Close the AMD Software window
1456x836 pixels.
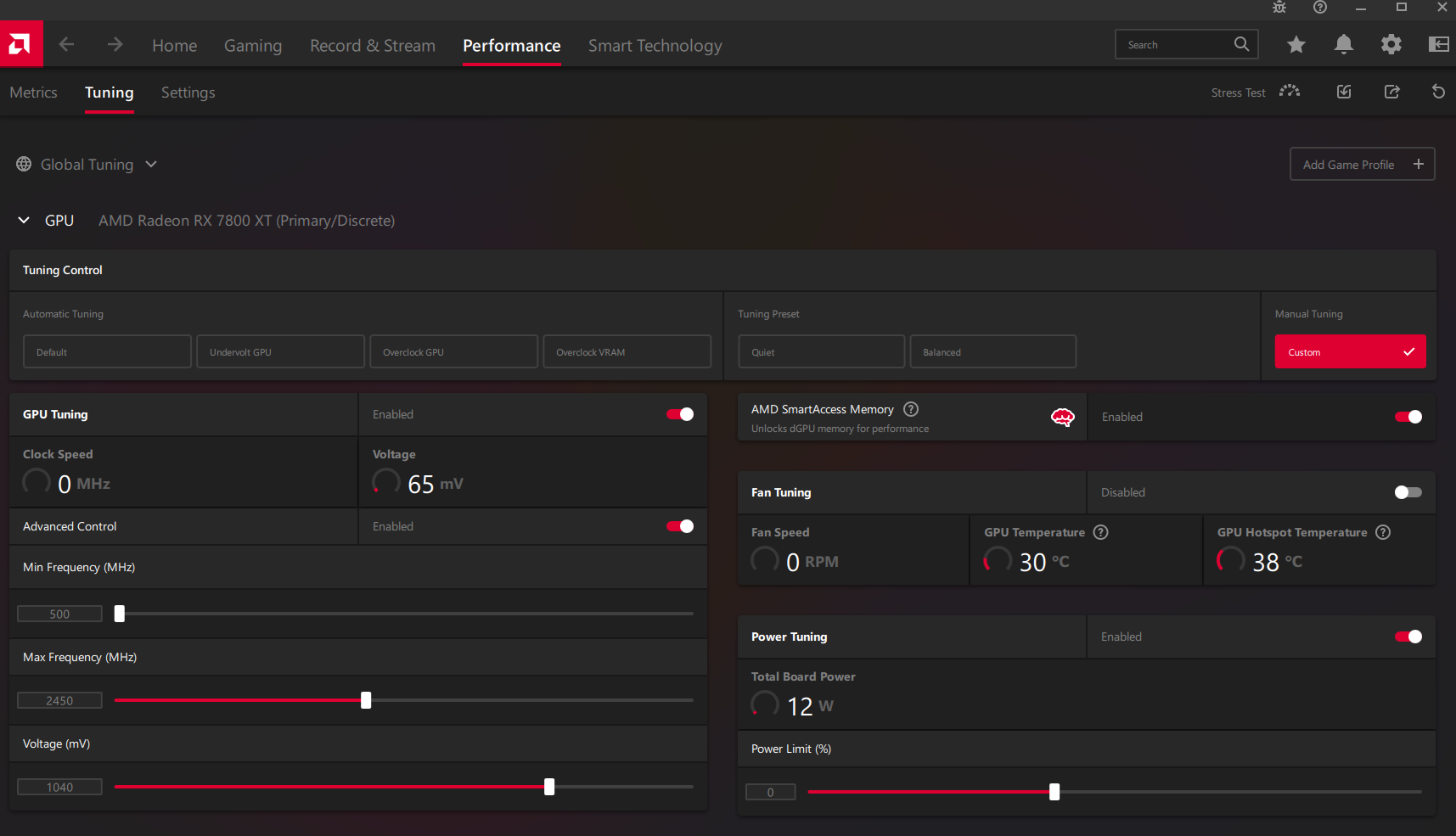[x=1442, y=8]
